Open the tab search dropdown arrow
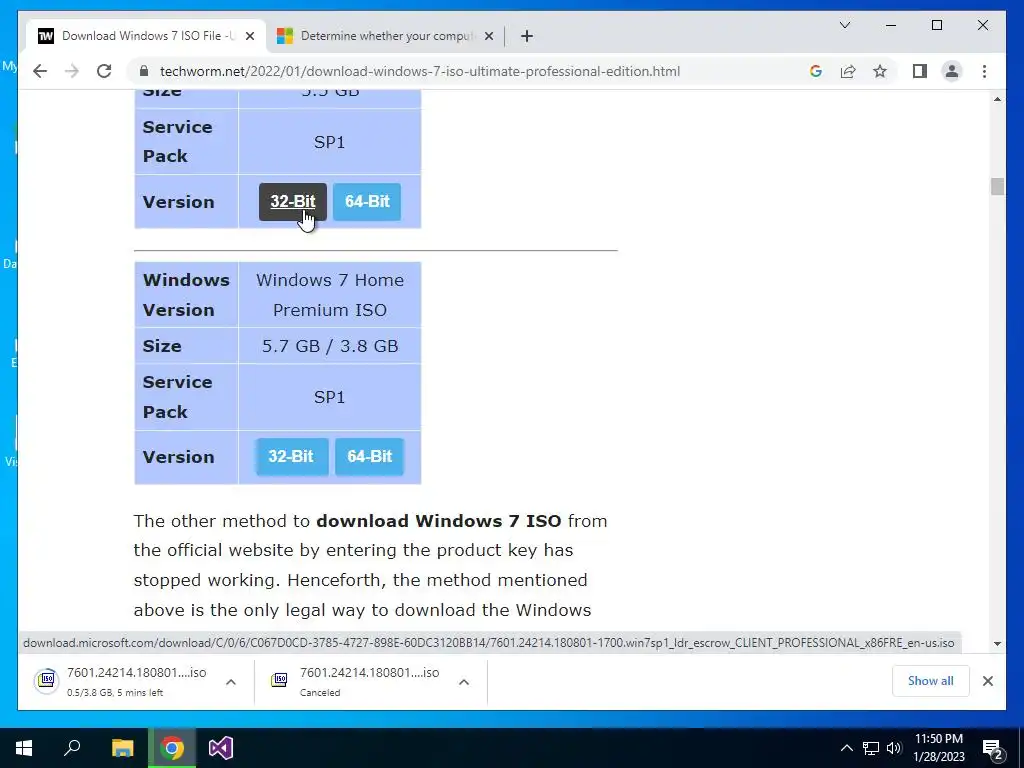The width and height of the screenshot is (1024, 768). pyautogui.click(x=844, y=25)
